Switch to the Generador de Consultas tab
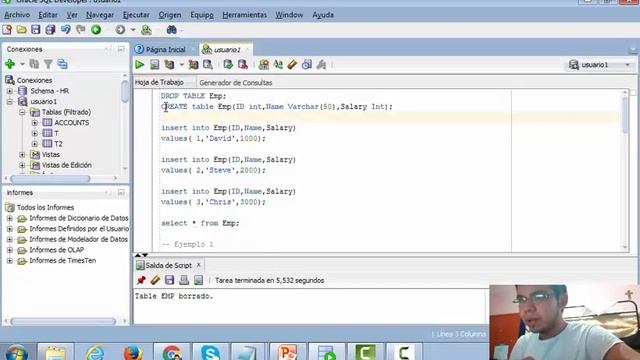This screenshot has height=360, width=640. [236, 82]
